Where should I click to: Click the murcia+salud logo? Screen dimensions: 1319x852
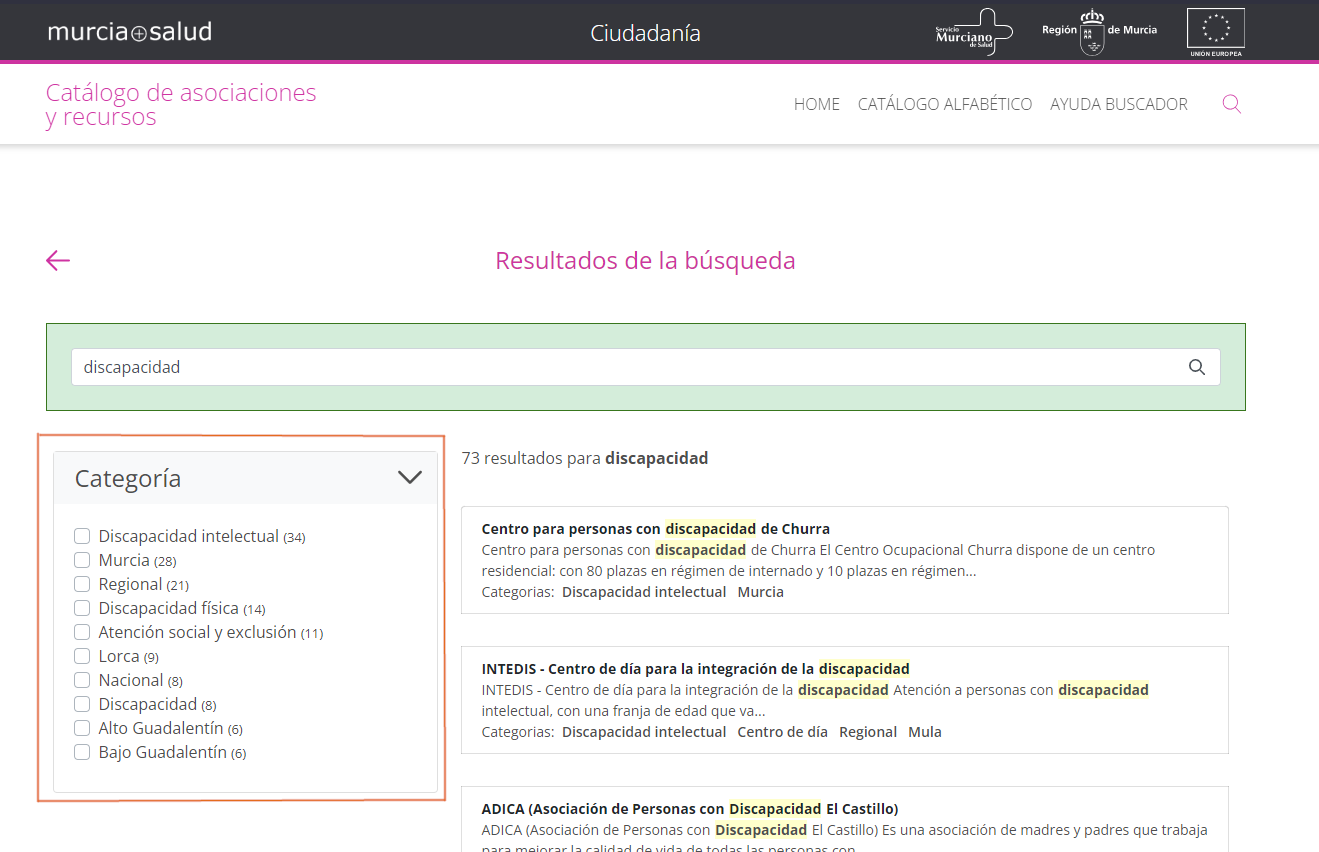[129, 30]
